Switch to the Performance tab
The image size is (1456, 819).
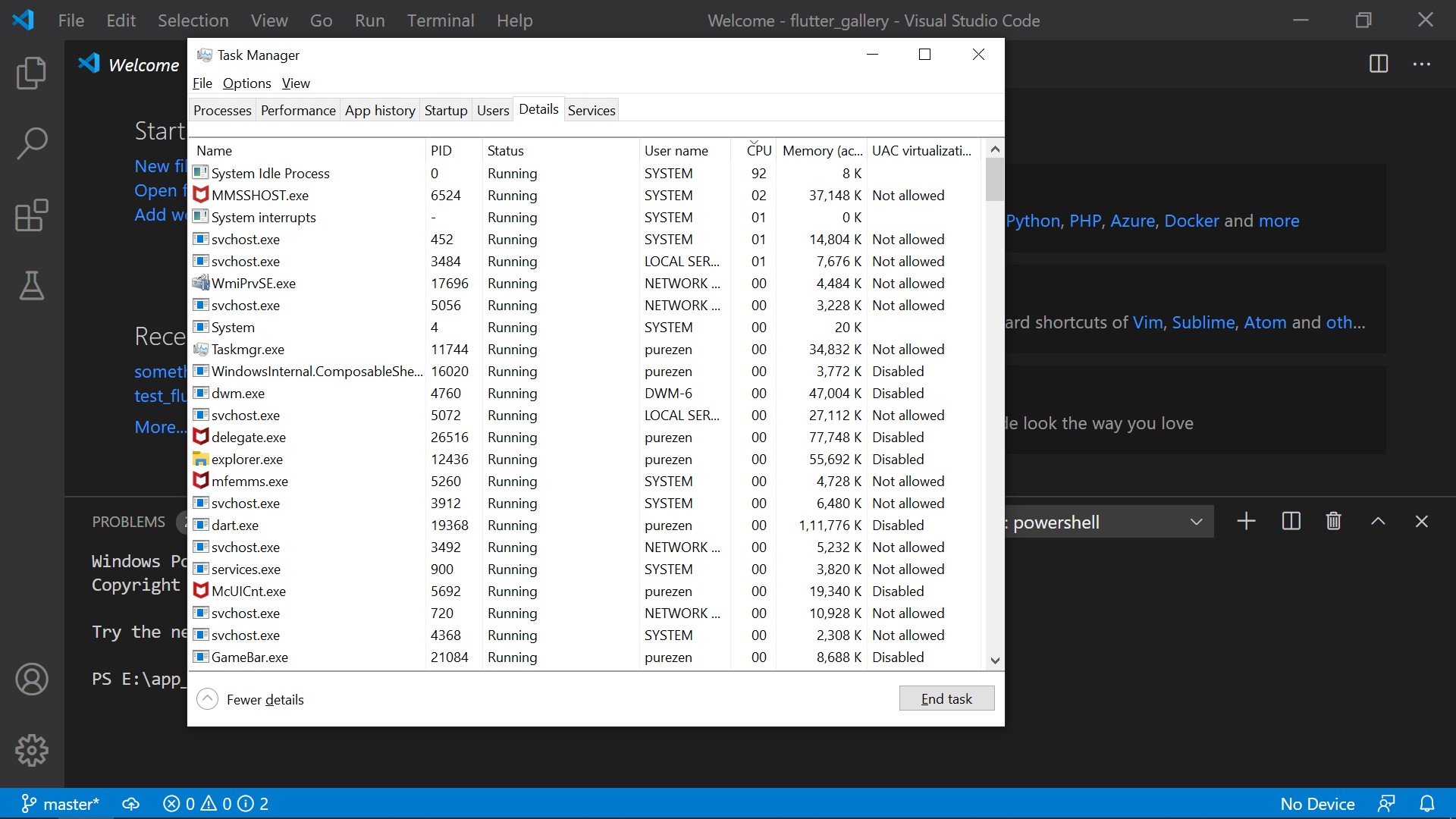(x=298, y=111)
